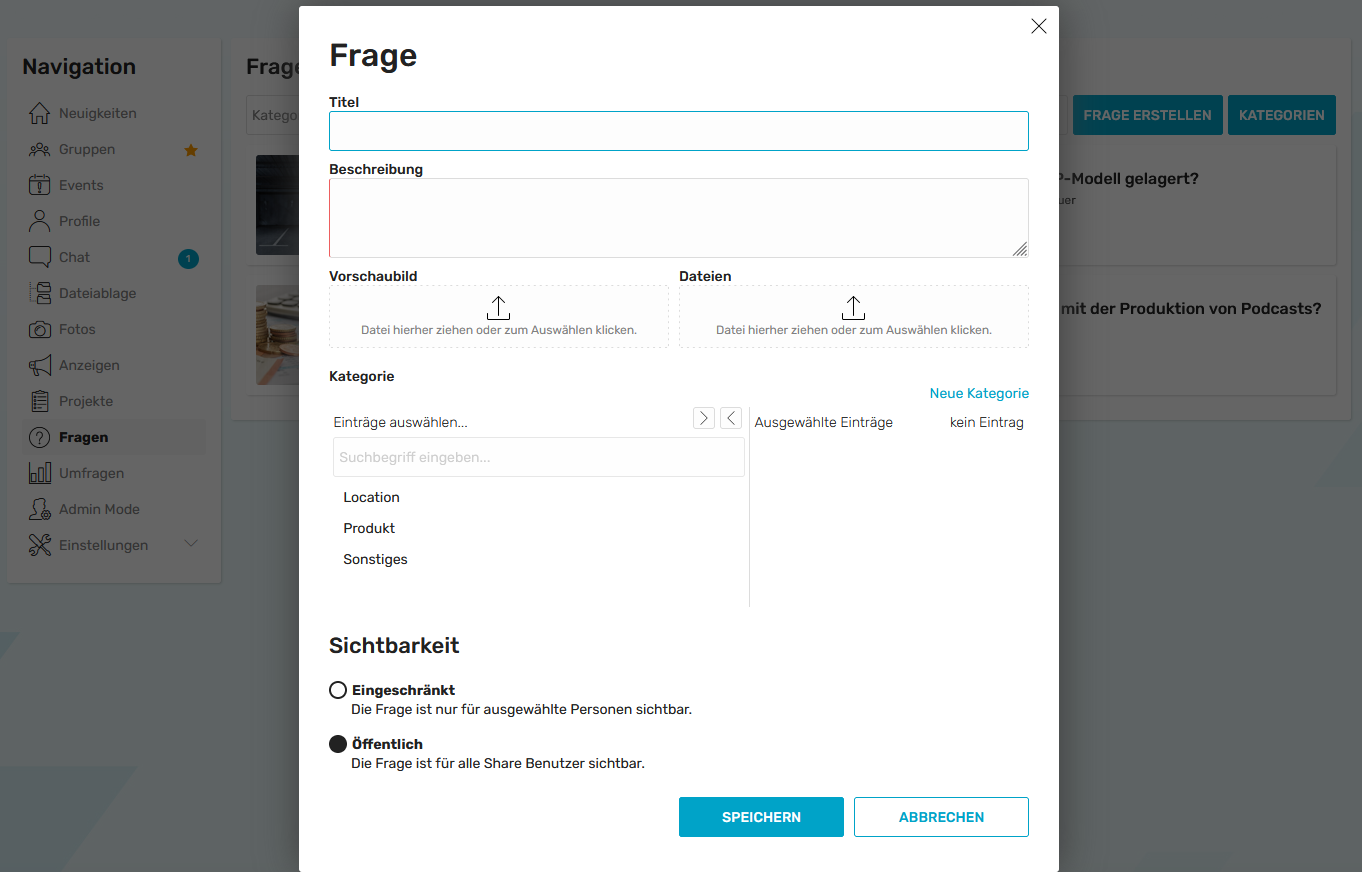Screen dimensions: 1362x872
Task: Click the Neuigkeiten home icon
Action: tap(39, 113)
